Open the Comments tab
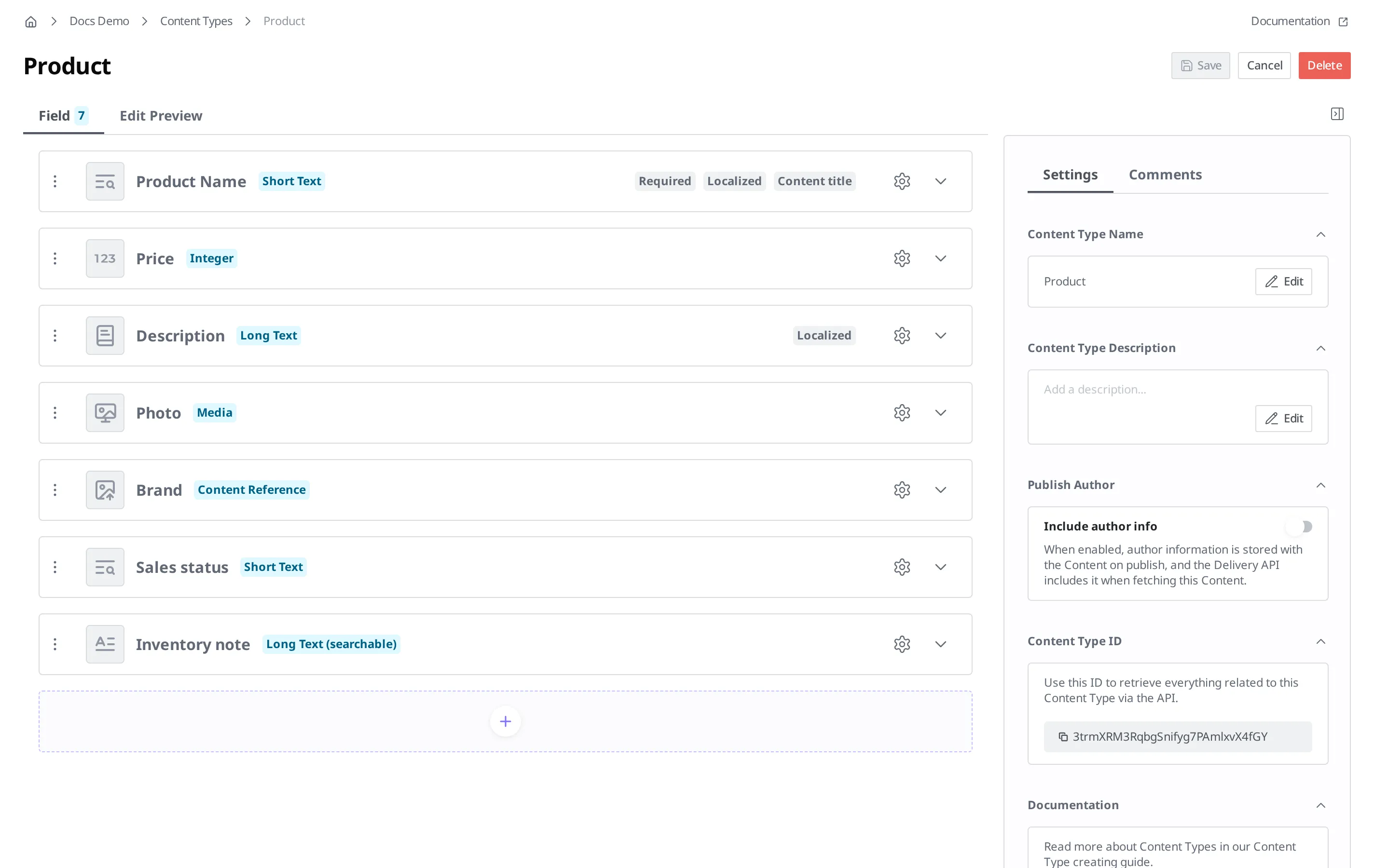 (x=1165, y=175)
